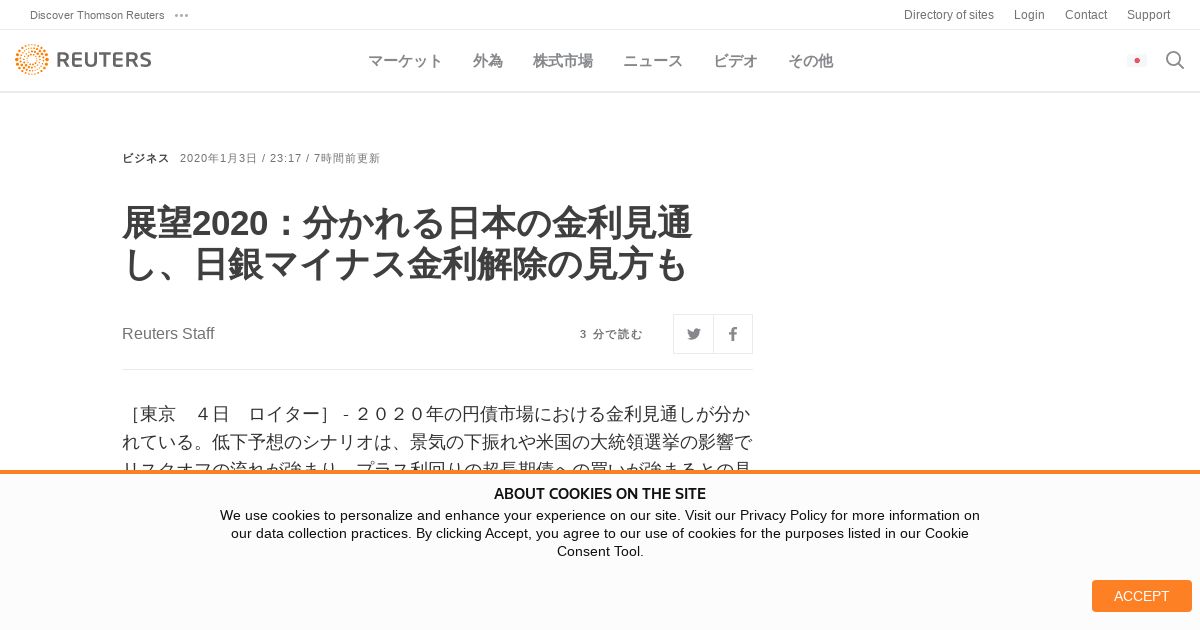Share article via Facebook icon
Image resolution: width=1200 pixels, height=630 pixels.
[733, 334]
